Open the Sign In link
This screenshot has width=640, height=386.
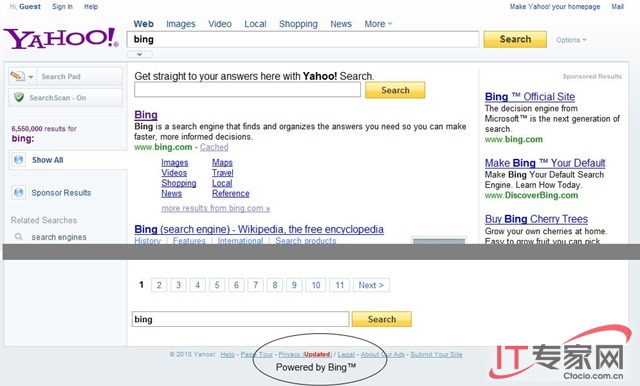tap(62, 7)
